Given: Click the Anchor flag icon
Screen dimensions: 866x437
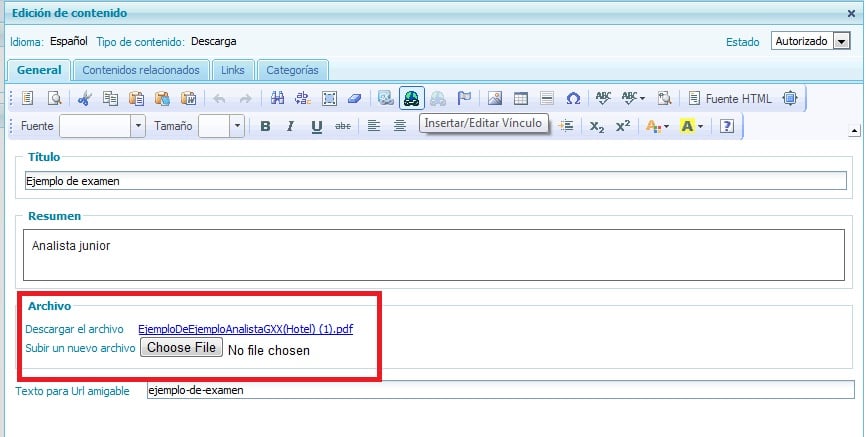Looking at the screenshot, I should pos(463,98).
